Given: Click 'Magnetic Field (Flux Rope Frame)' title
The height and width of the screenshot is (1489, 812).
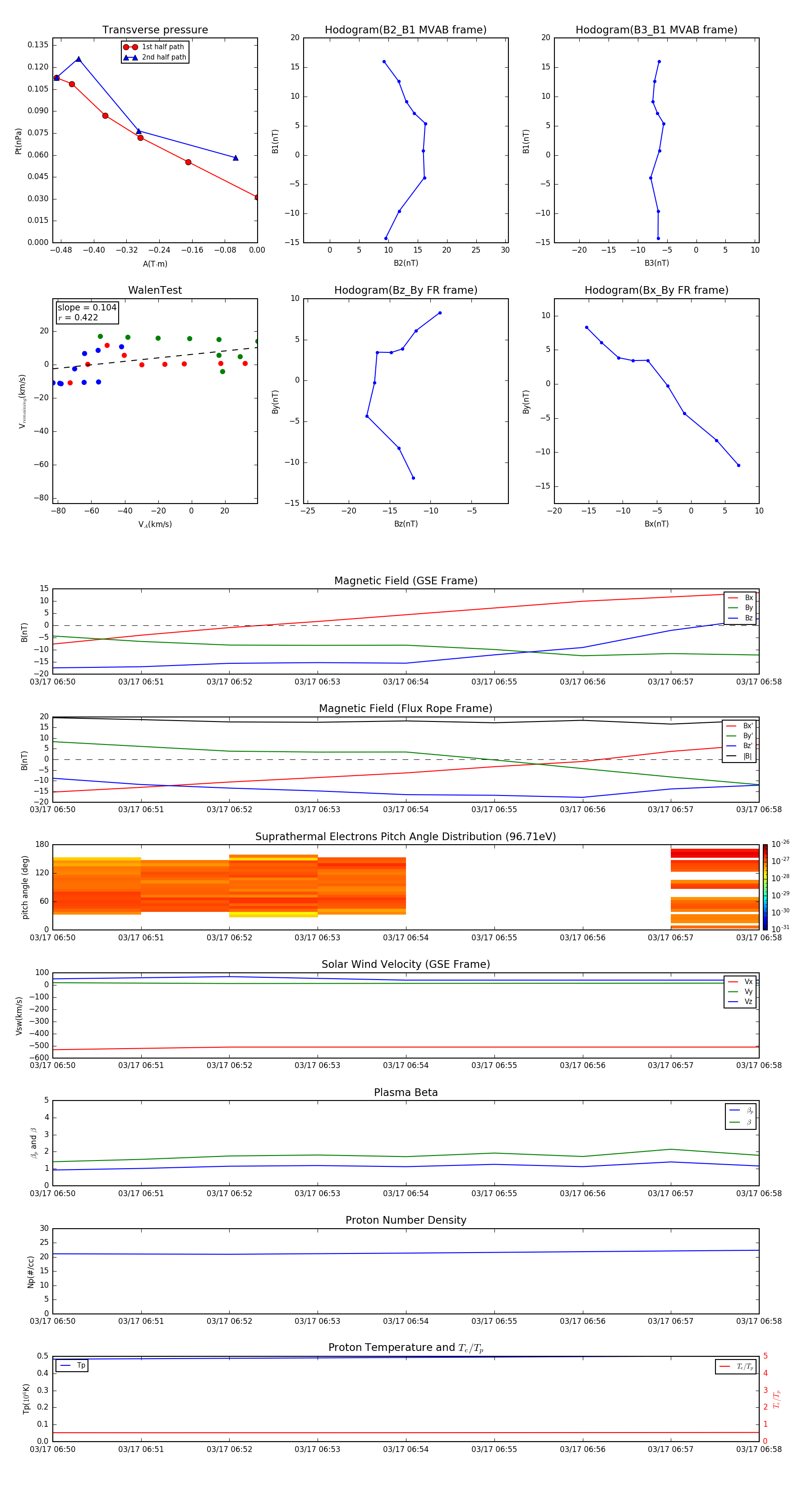Looking at the screenshot, I should (x=406, y=708).
